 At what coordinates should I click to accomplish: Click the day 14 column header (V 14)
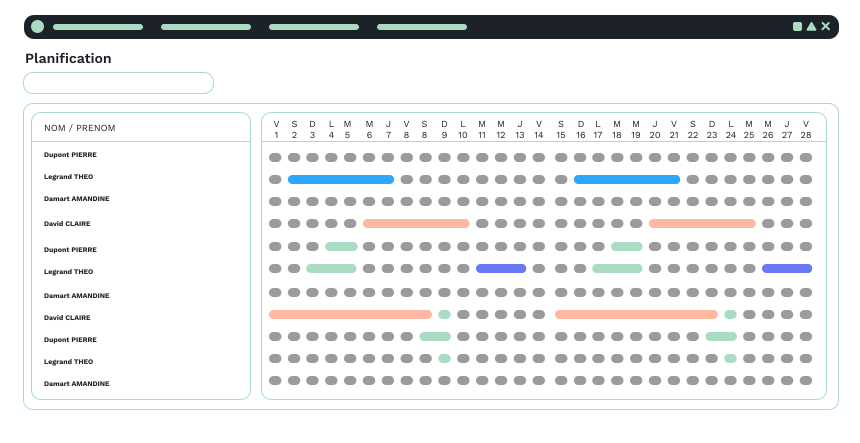point(539,129)
